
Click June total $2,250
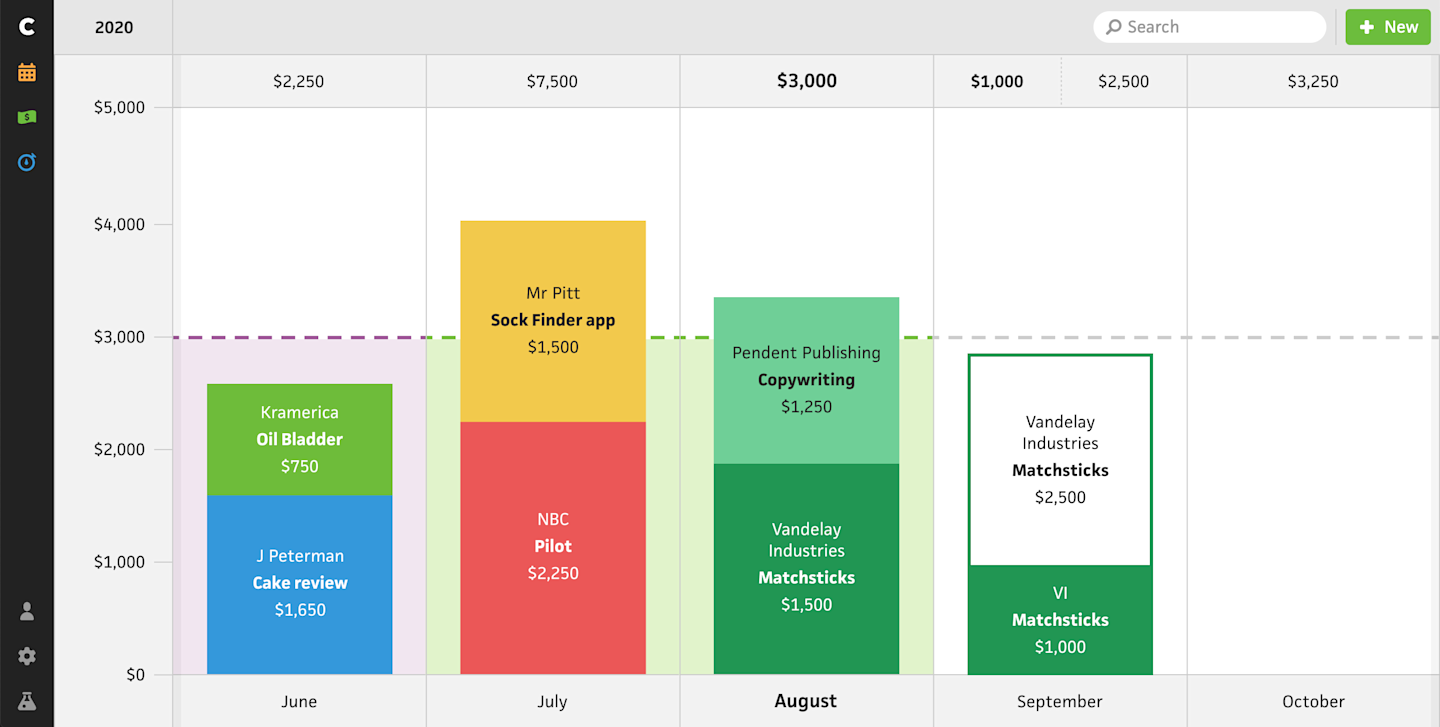click(x=299, y=81)
